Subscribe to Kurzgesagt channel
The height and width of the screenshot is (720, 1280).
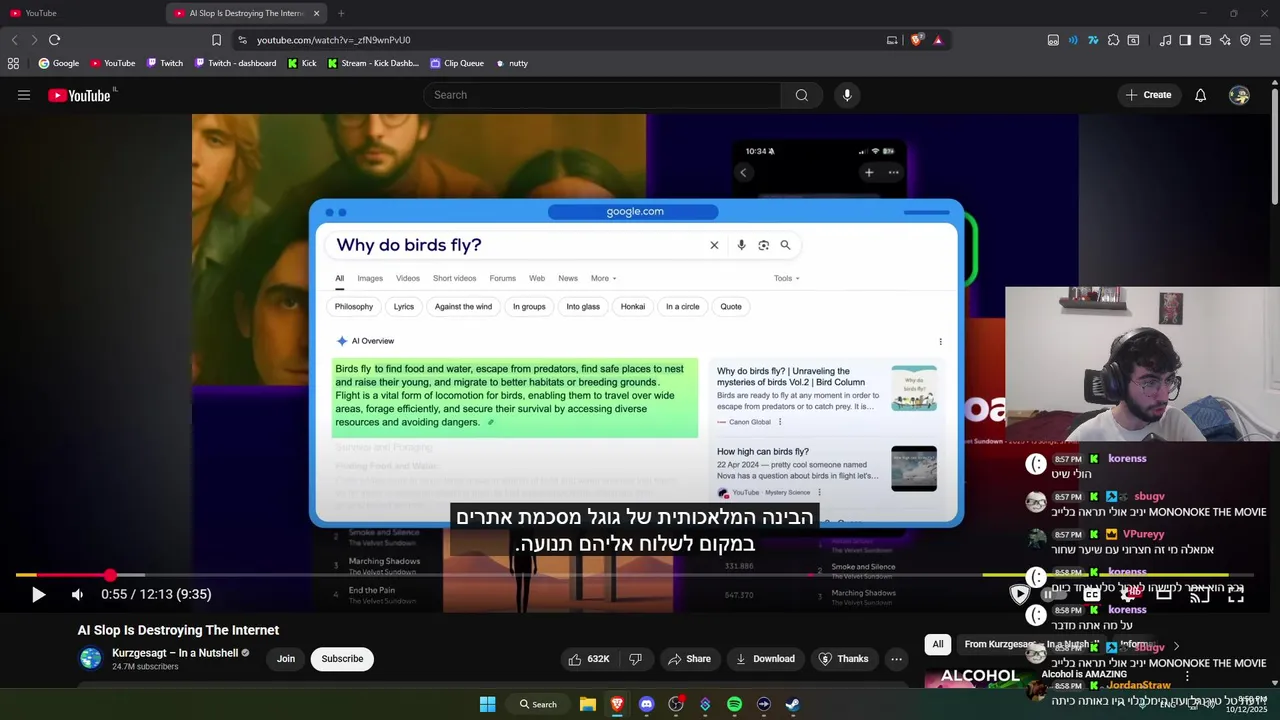coord(342,659)
